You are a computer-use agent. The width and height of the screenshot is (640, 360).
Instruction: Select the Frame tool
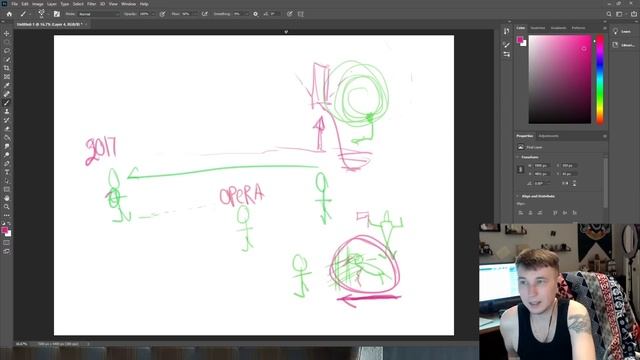7,77
